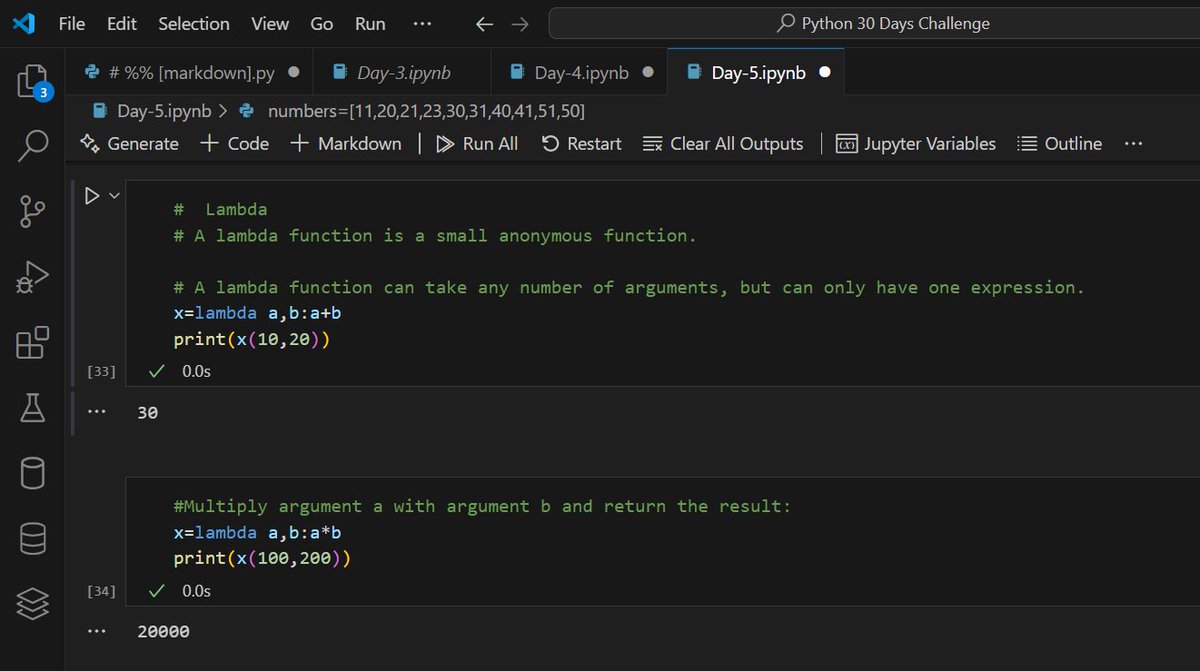This screenshot has height=671, width=1200.
Task: Open the Search view in activity bar
Action: click(32, 145)
